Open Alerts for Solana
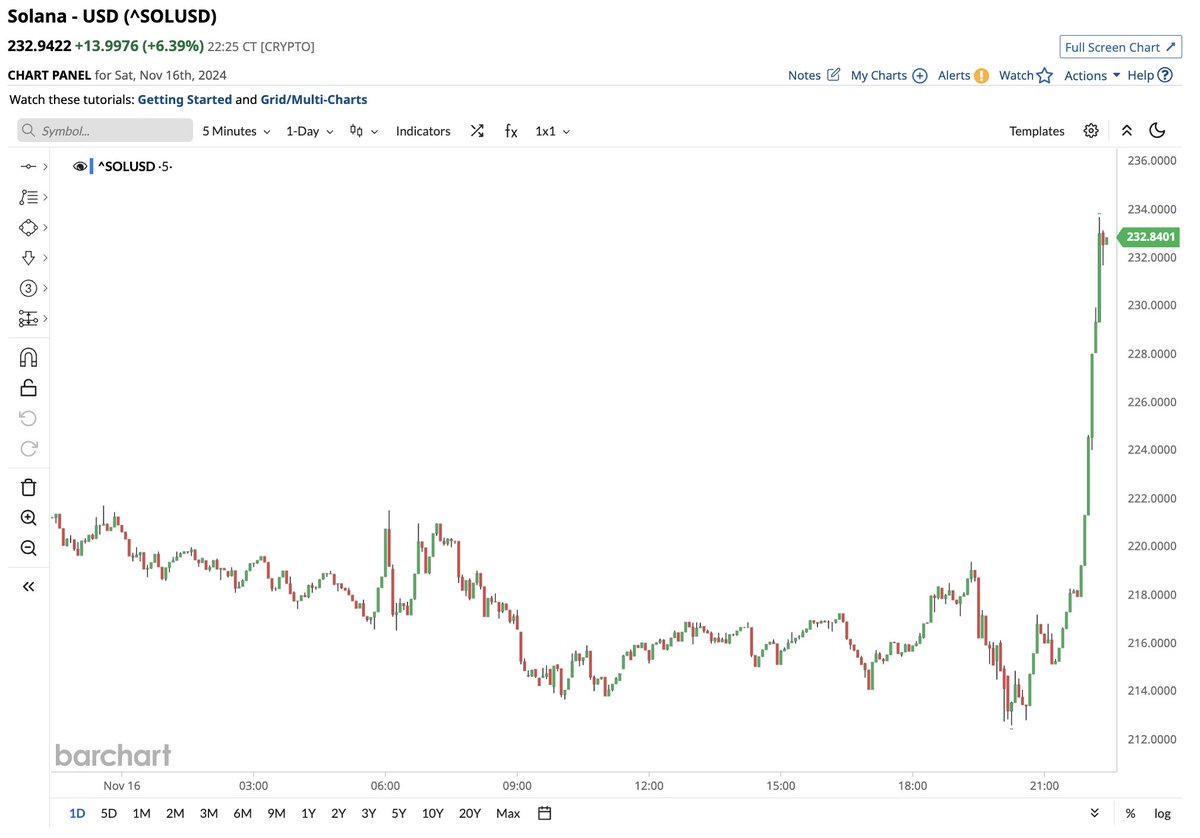The width and height of the screenshot is (1200, 838). (x=963, y=75)
